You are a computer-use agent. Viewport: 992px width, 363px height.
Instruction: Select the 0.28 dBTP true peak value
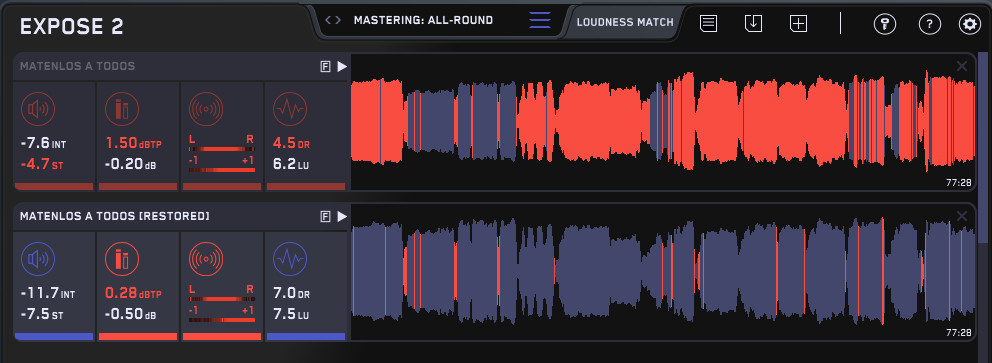coord(133,294)
